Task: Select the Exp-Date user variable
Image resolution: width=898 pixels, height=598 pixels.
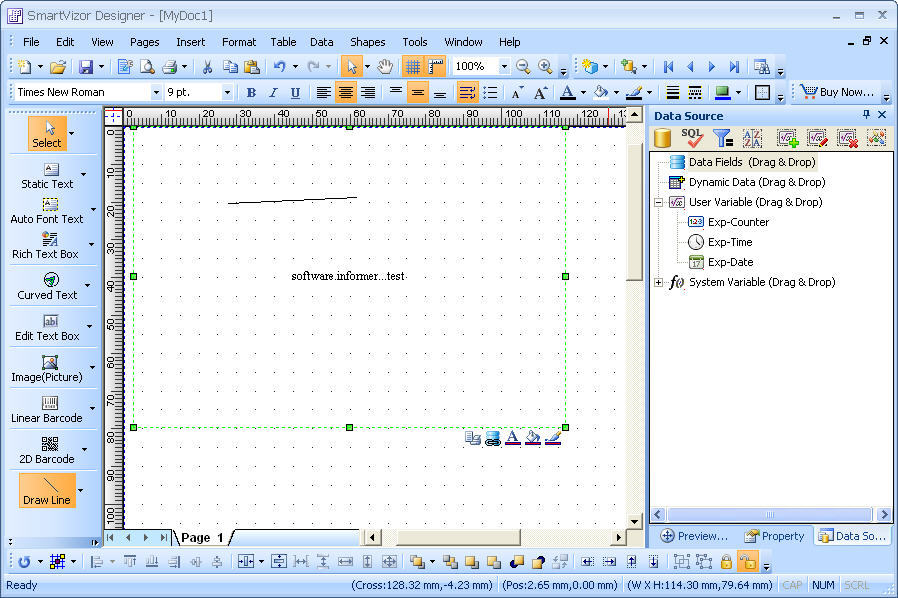Action: [730, 262]
